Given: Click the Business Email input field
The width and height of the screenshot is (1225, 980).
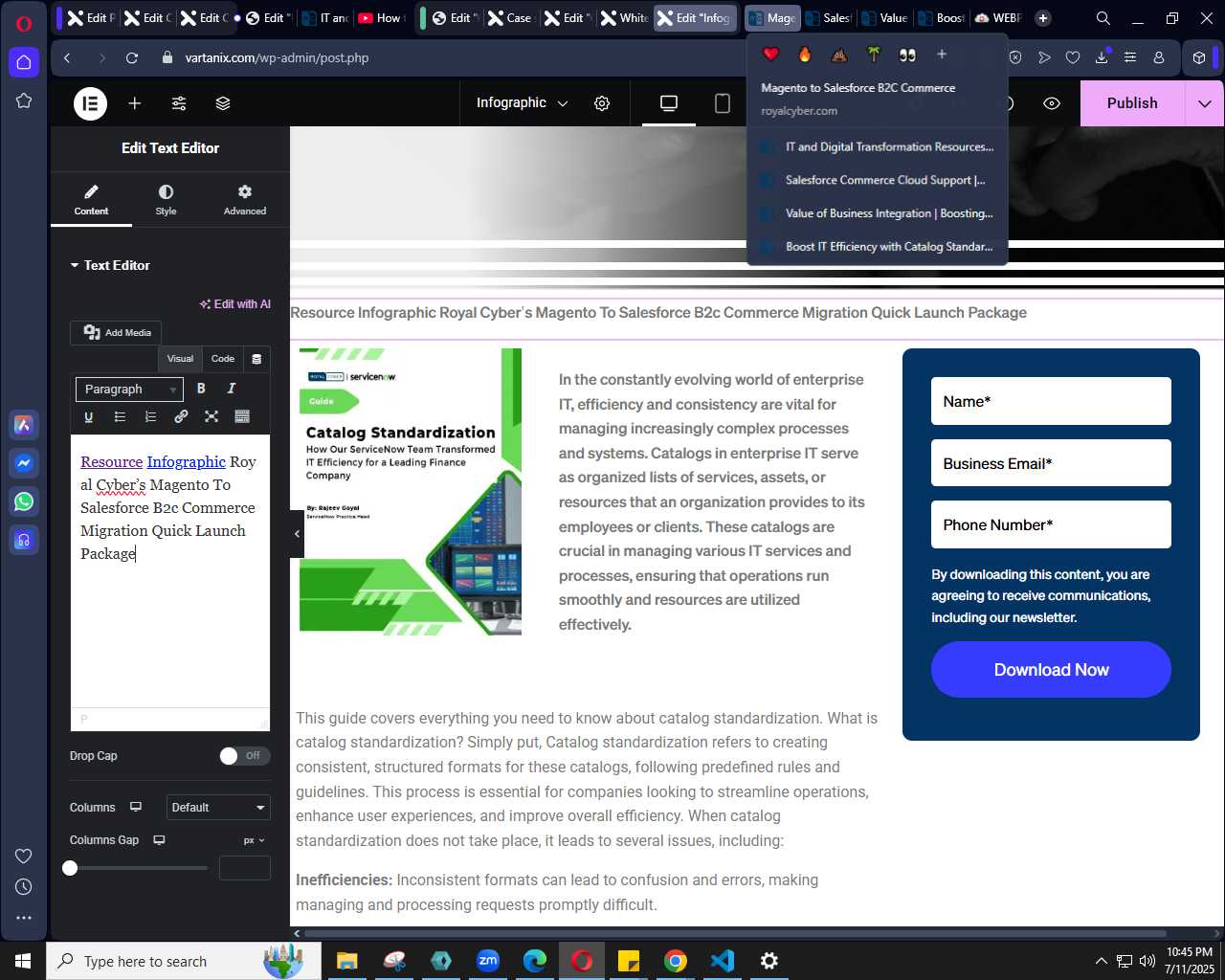Looking at the screenshot, I should (x=1051, y=463).
